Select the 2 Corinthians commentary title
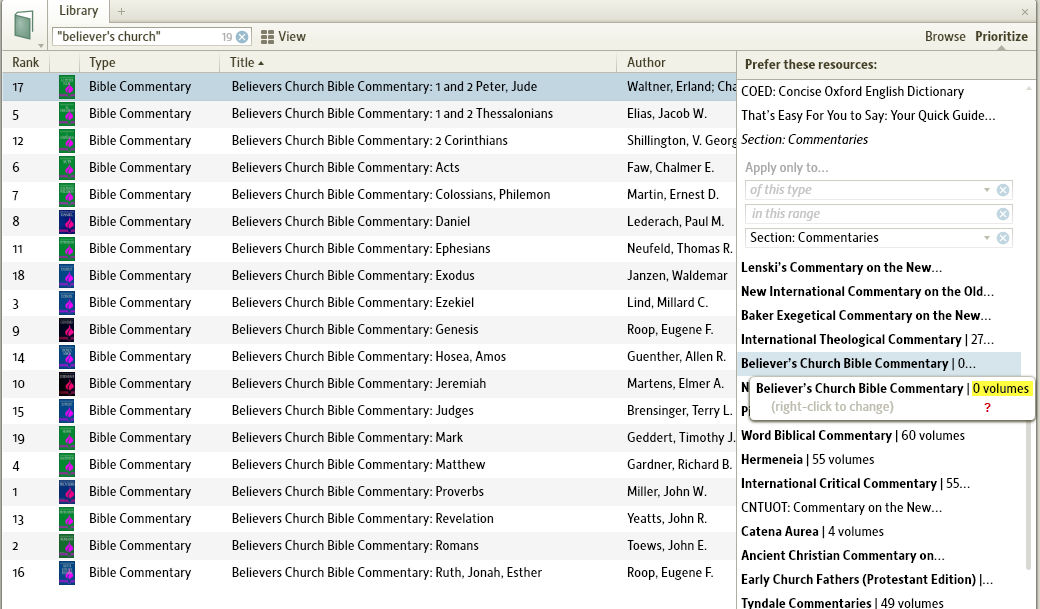The height and width of the screenshot is (609, 1040). [x=369, y=141]
